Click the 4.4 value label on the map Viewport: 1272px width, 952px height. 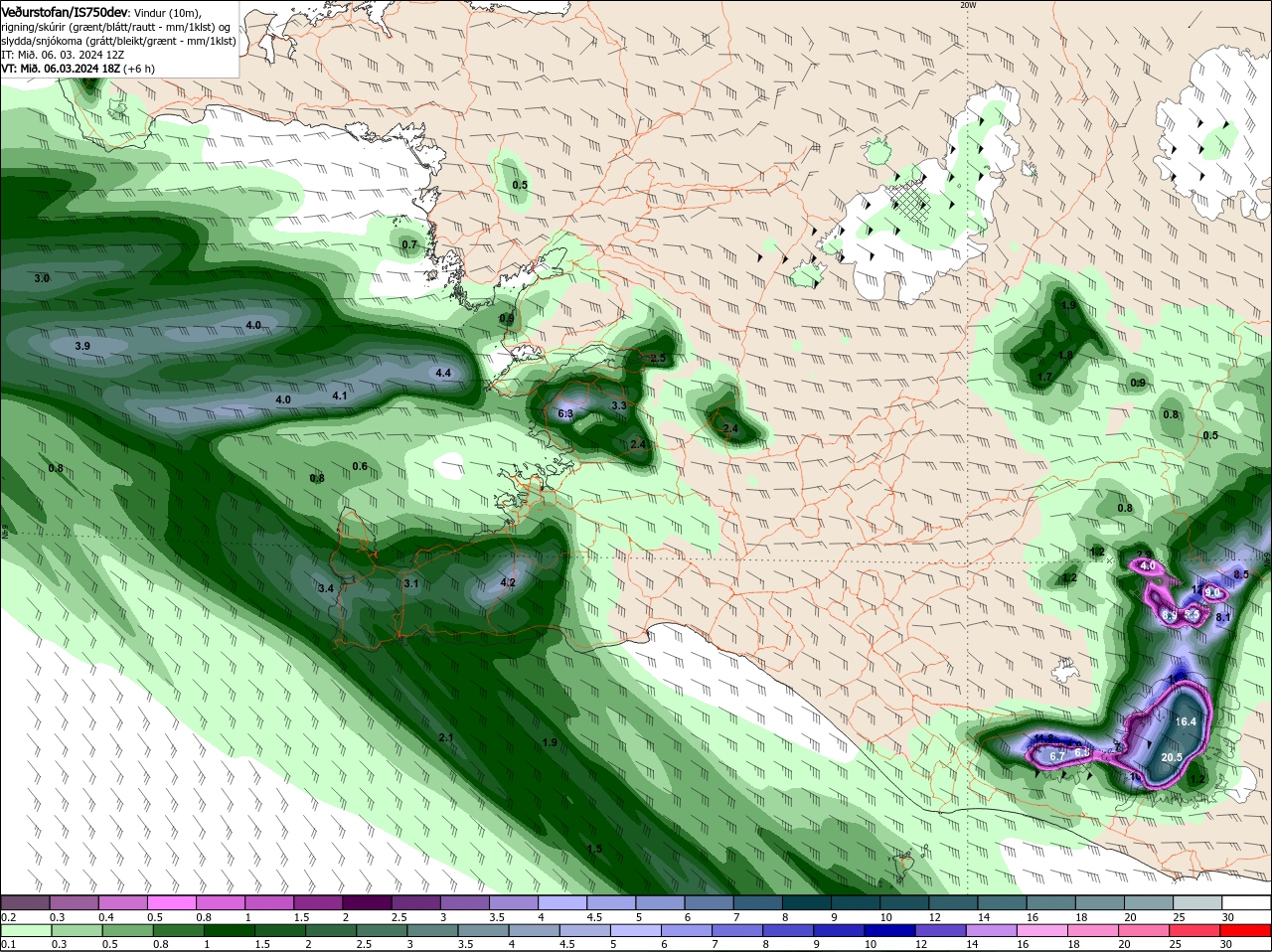coord(443,373)
